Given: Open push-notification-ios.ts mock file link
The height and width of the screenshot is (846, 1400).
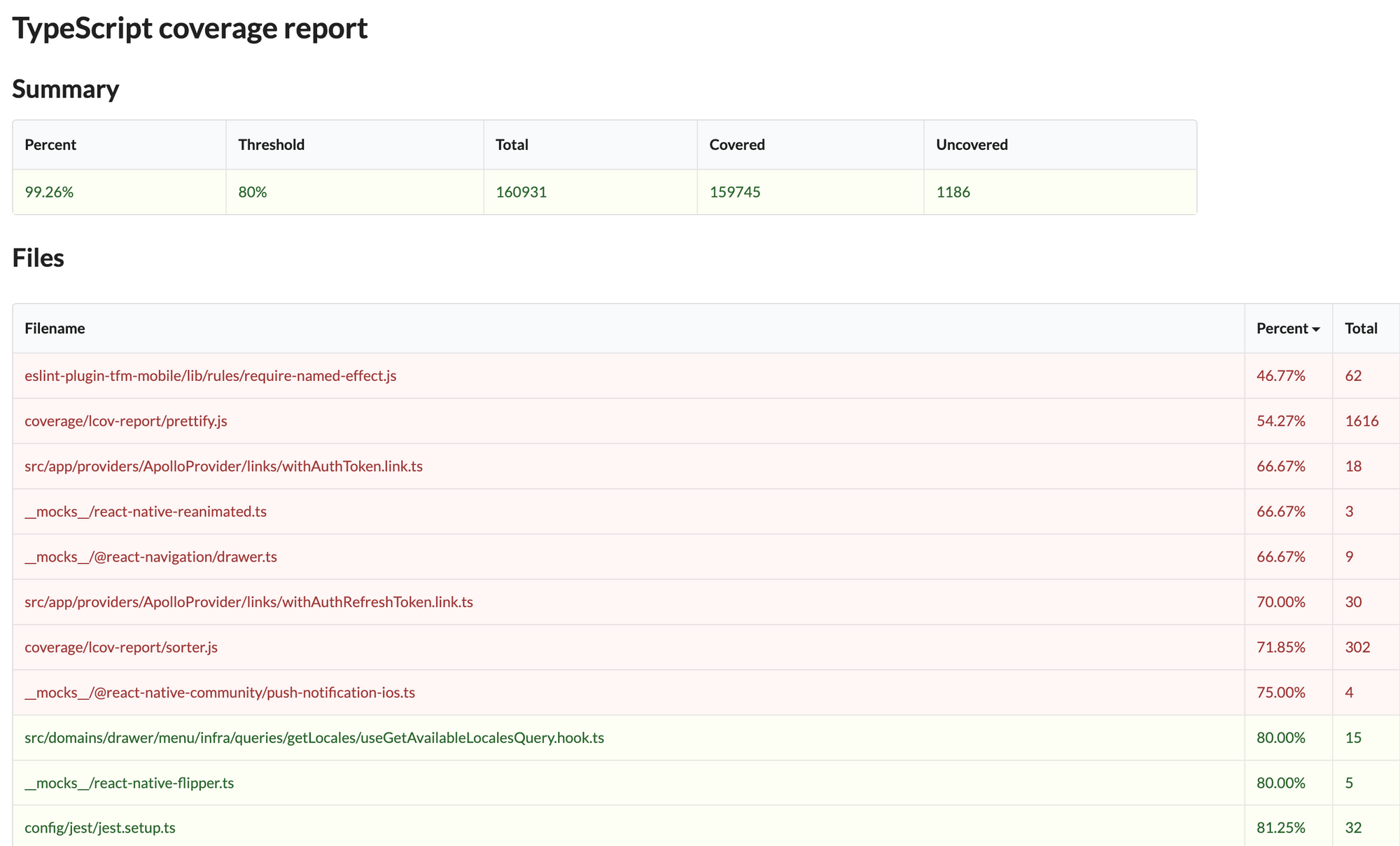Looking at the screenshot, I should (220, 693).
